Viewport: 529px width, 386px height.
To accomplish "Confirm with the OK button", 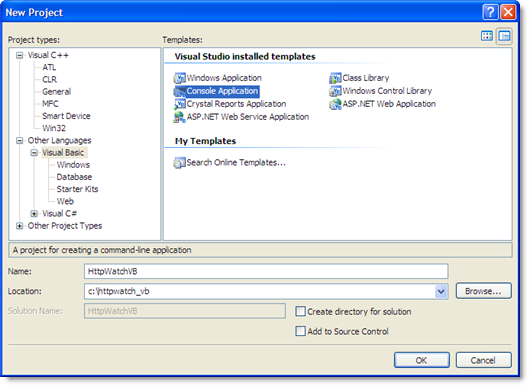I will (422, 360).
